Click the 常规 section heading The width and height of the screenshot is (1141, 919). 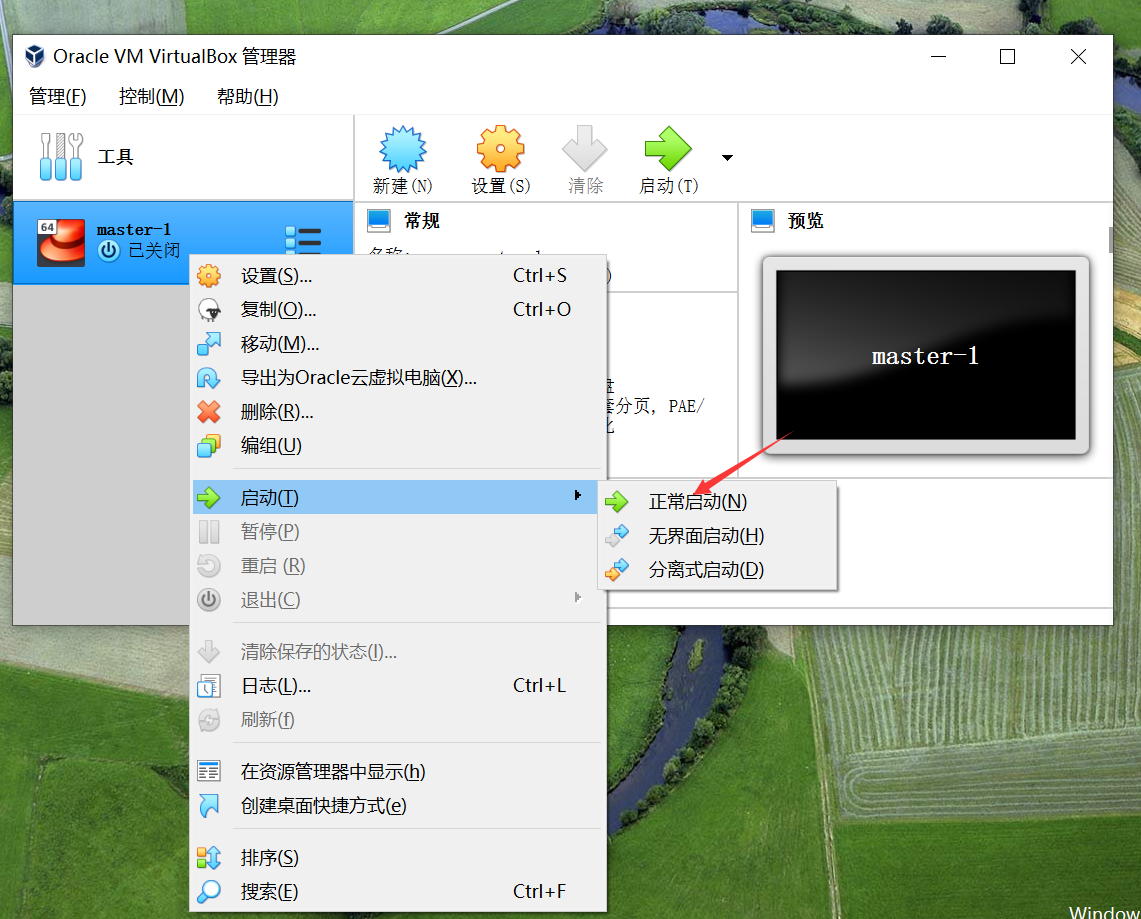422,220
